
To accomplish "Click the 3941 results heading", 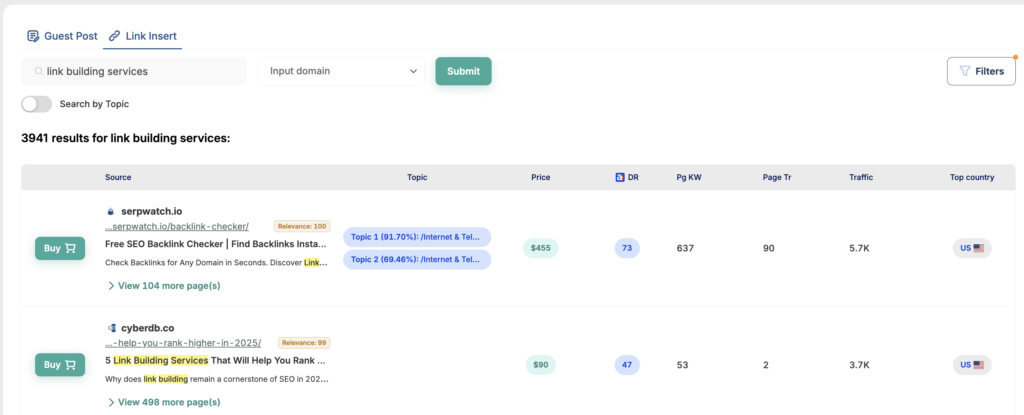I will pyautogui.click(x=126, y=139).
